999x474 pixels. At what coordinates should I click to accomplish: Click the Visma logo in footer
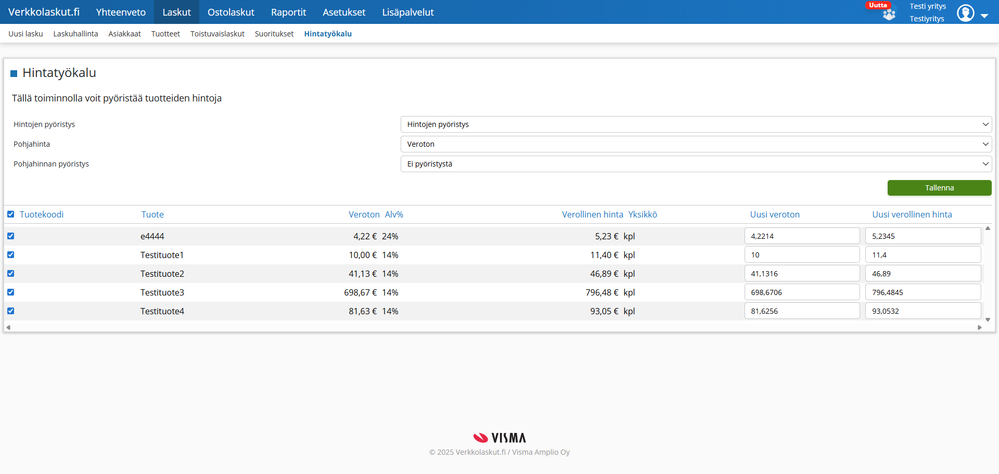499,437
